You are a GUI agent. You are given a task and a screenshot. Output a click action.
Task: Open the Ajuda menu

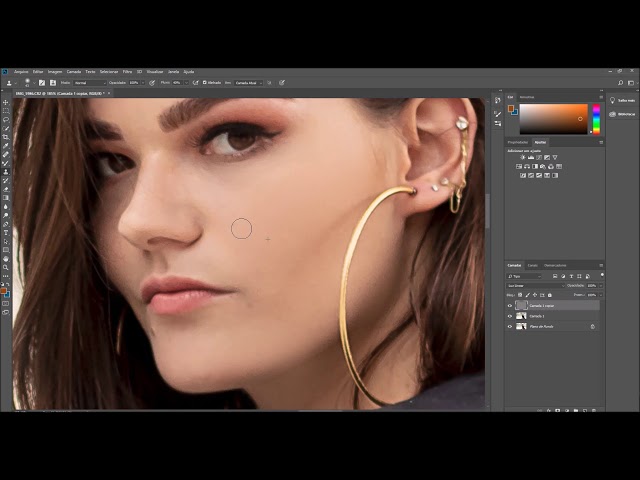[x=189, y=72]
